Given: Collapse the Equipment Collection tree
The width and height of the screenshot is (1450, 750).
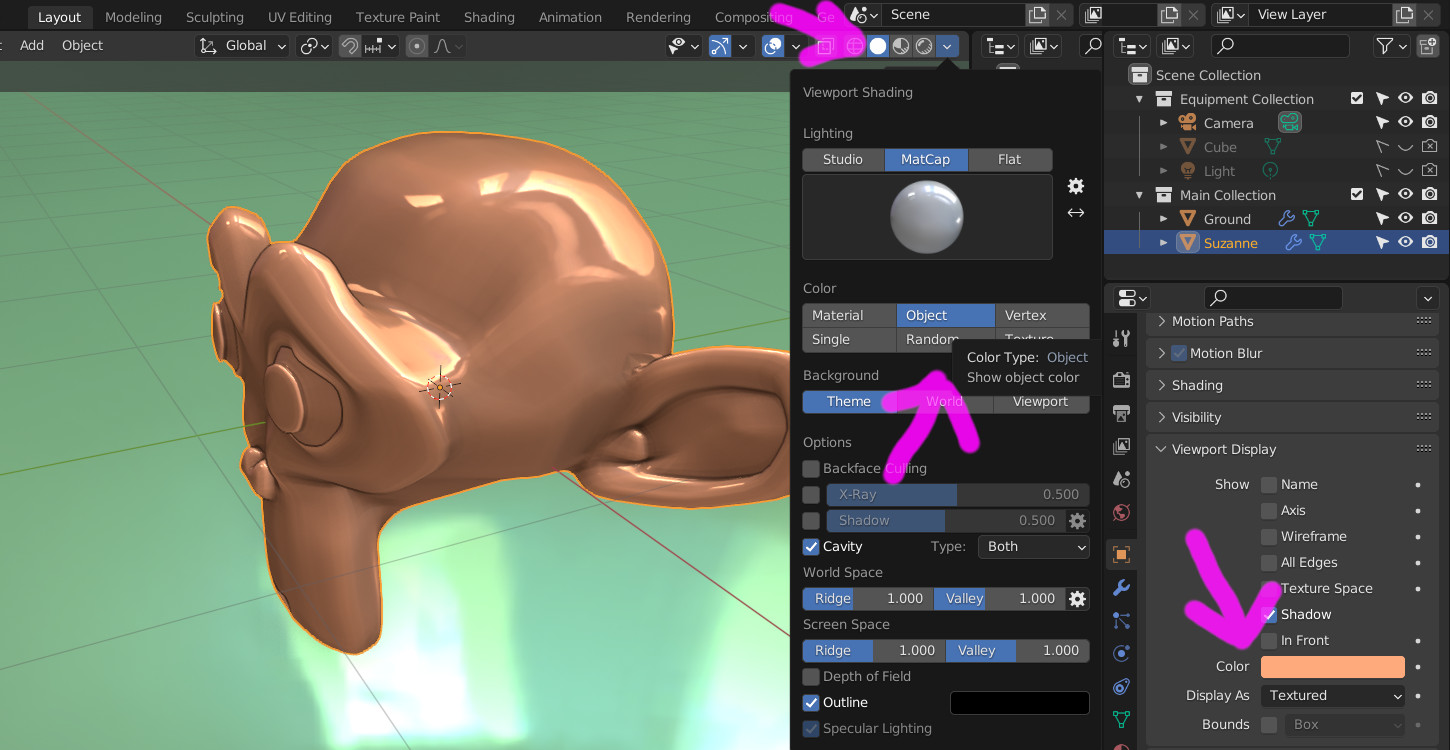Looking at the screenshot, I should point(1139,99).
